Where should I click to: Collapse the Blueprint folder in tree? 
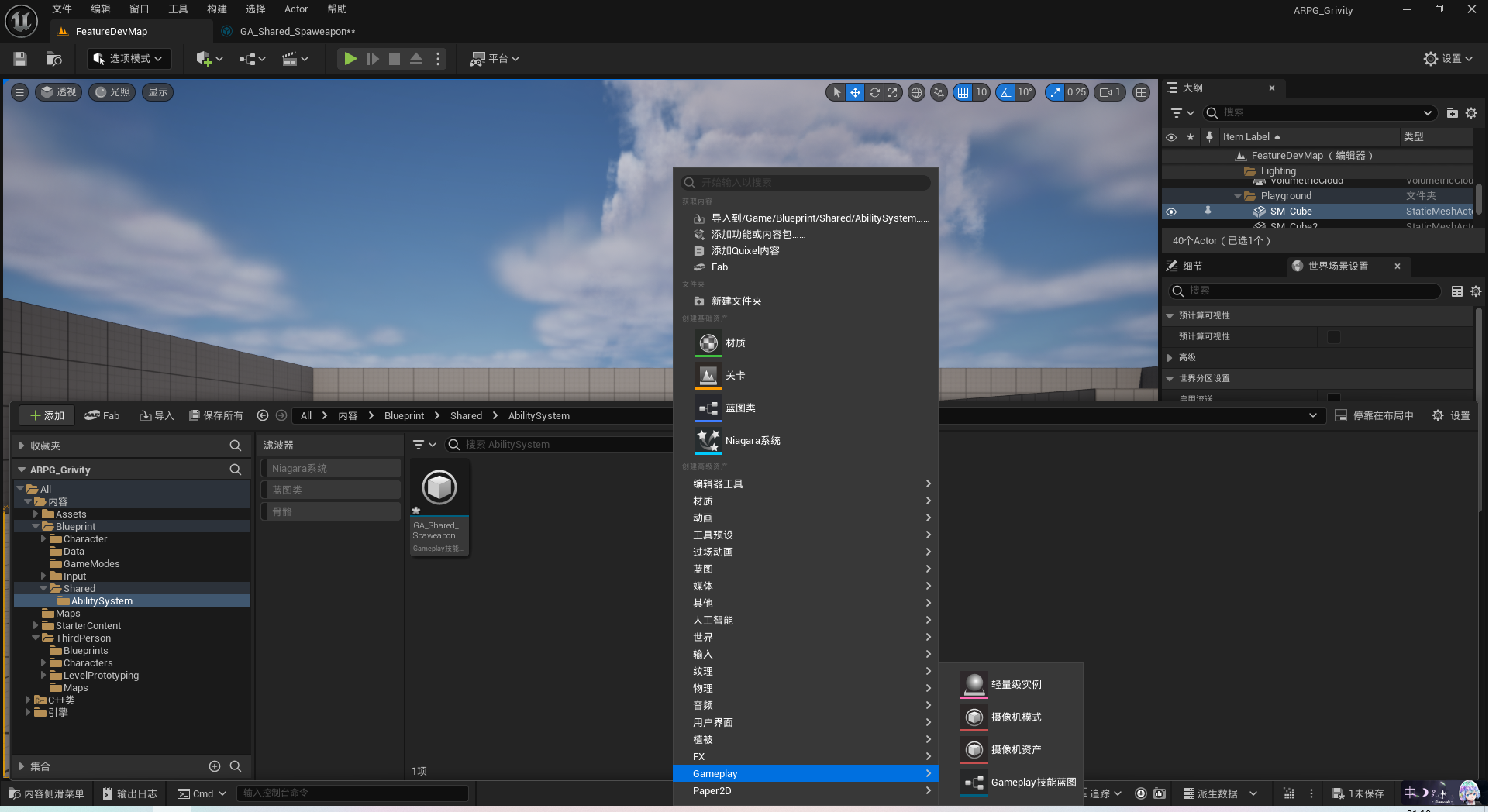click(x=36, y=527)
